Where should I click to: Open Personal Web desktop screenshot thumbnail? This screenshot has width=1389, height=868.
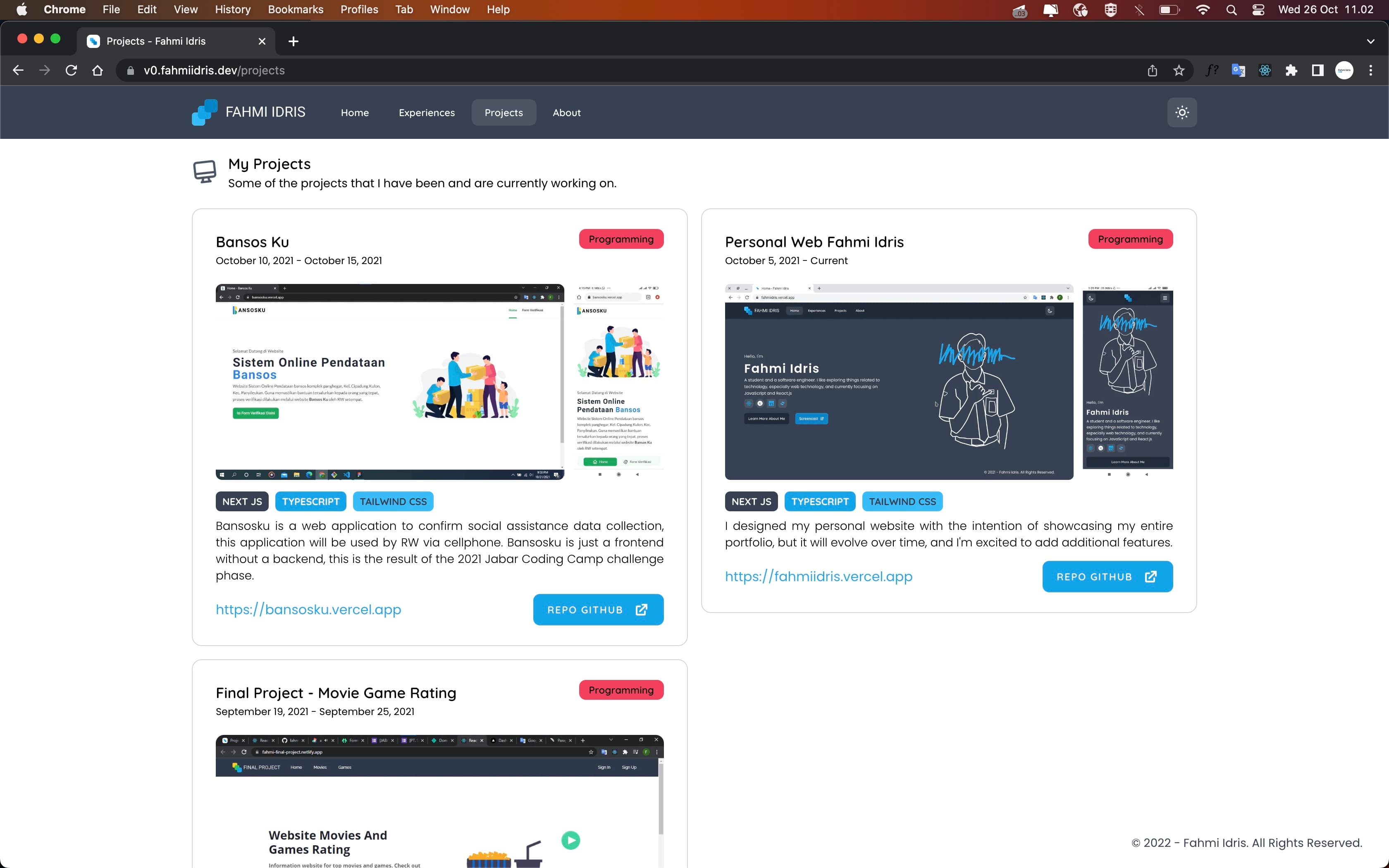coord(899,382)
